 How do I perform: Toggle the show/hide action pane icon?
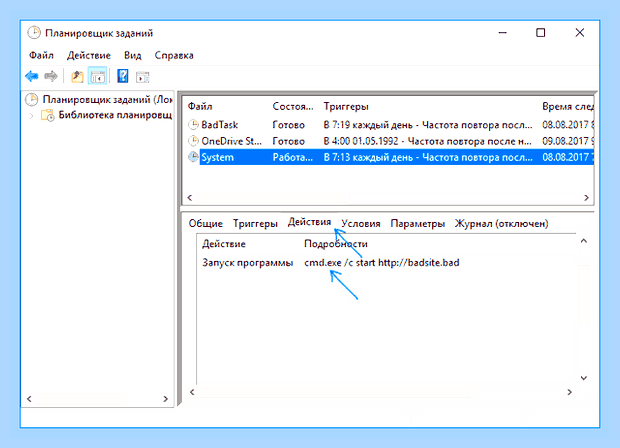coord(143,77)
